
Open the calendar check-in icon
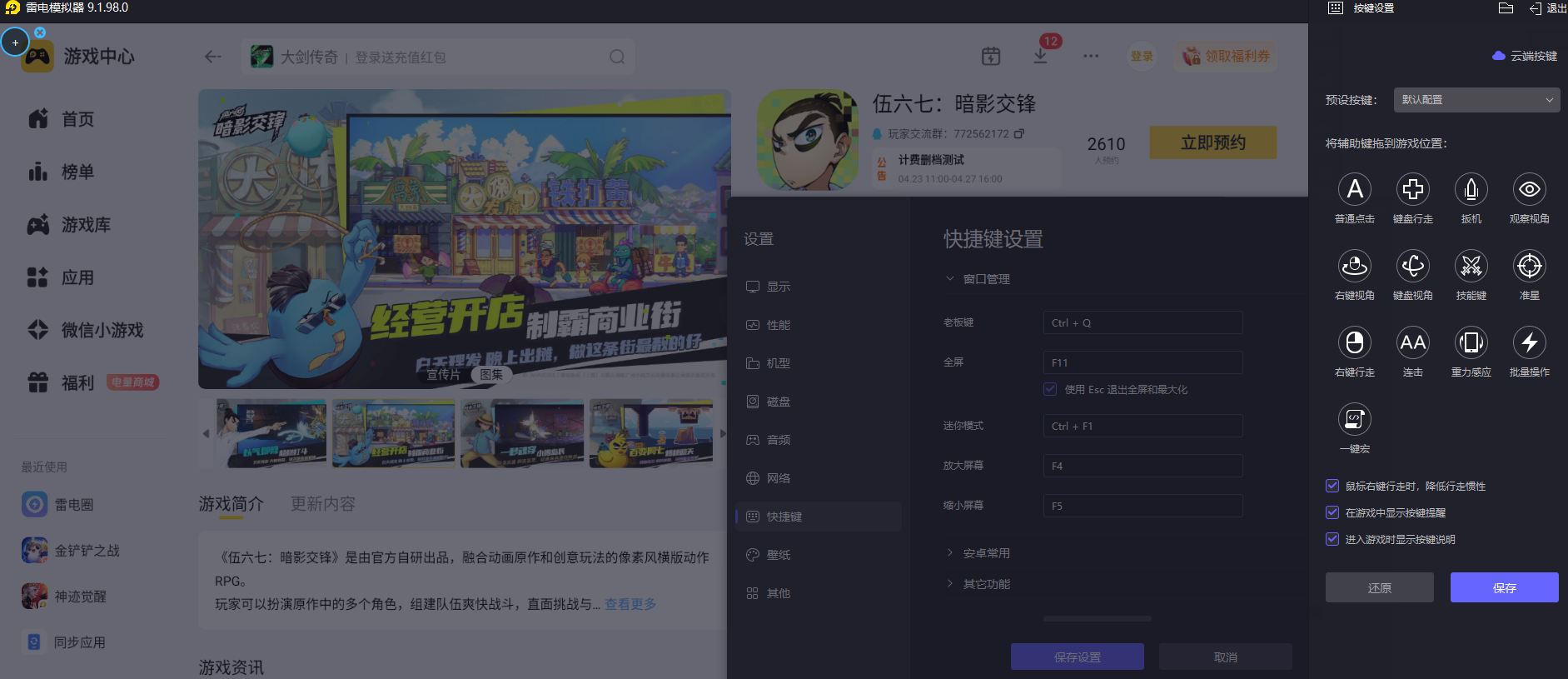[991, 56]
